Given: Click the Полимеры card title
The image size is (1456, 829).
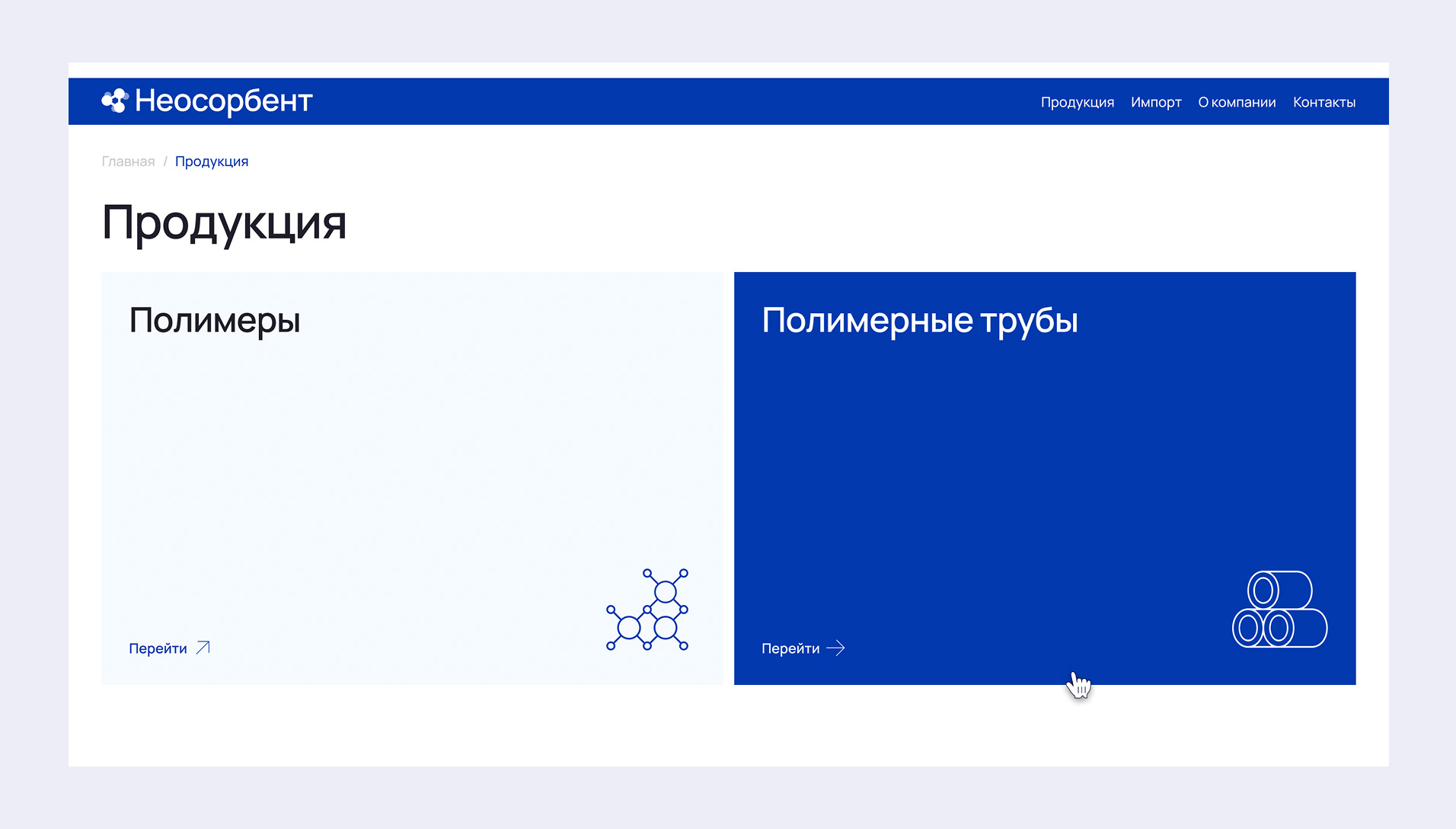Looking at the screenshot, I should pos(215,320).
